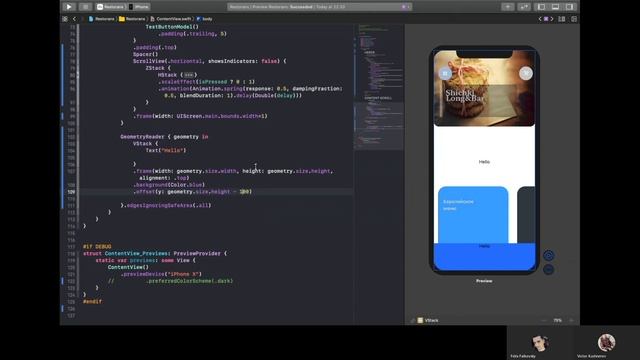Click the live preview play button
The image size is (640, 360).
548,256
